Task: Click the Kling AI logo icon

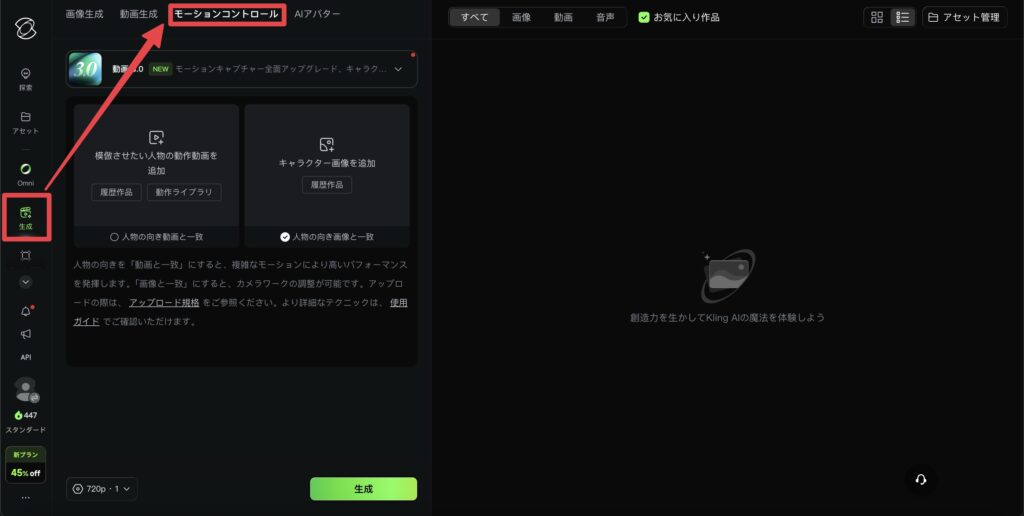Action: click(26, 27)
